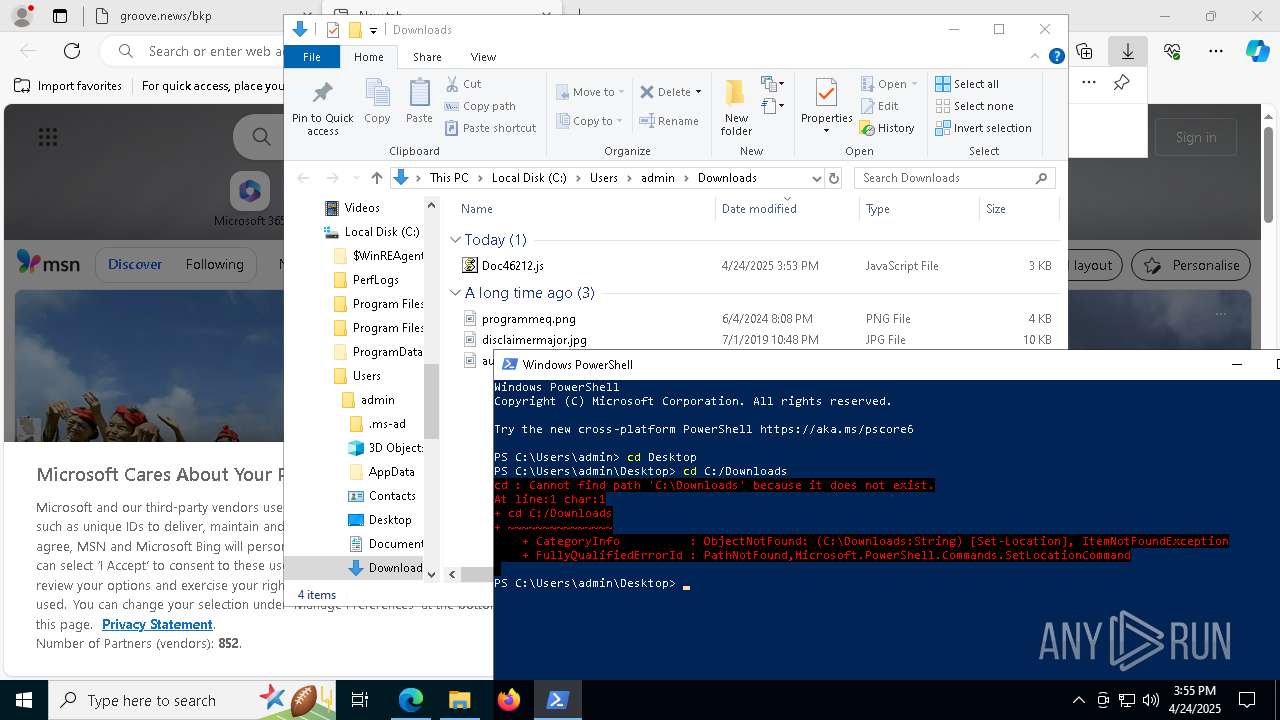
Task: Click the Search Downloads field
Action: (x=954, y=178)
